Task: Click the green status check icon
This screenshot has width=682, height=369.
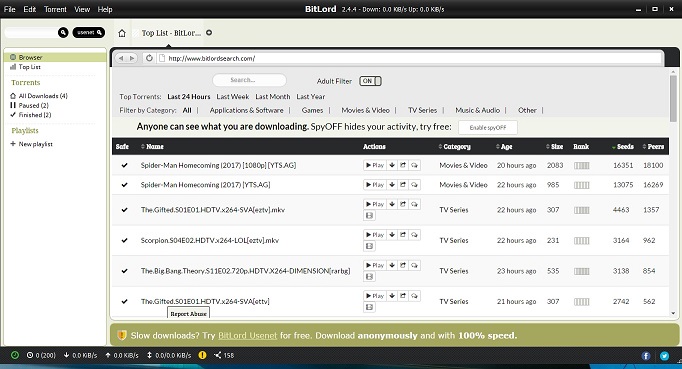Action: 15,355
